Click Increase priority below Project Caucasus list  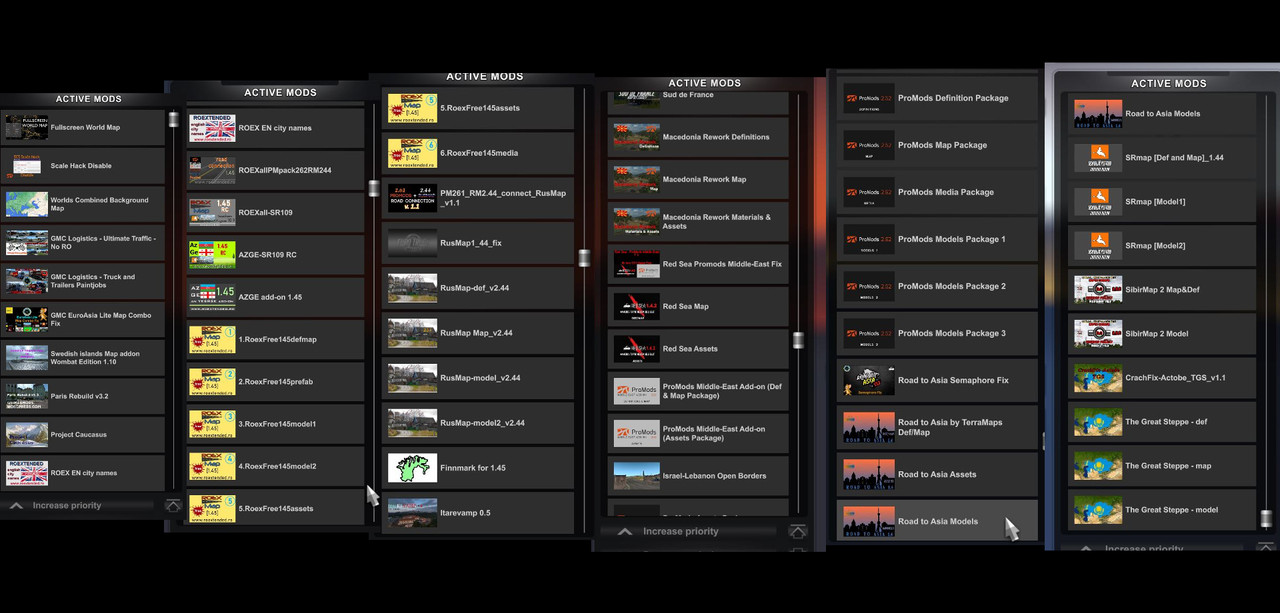point(66,506)
